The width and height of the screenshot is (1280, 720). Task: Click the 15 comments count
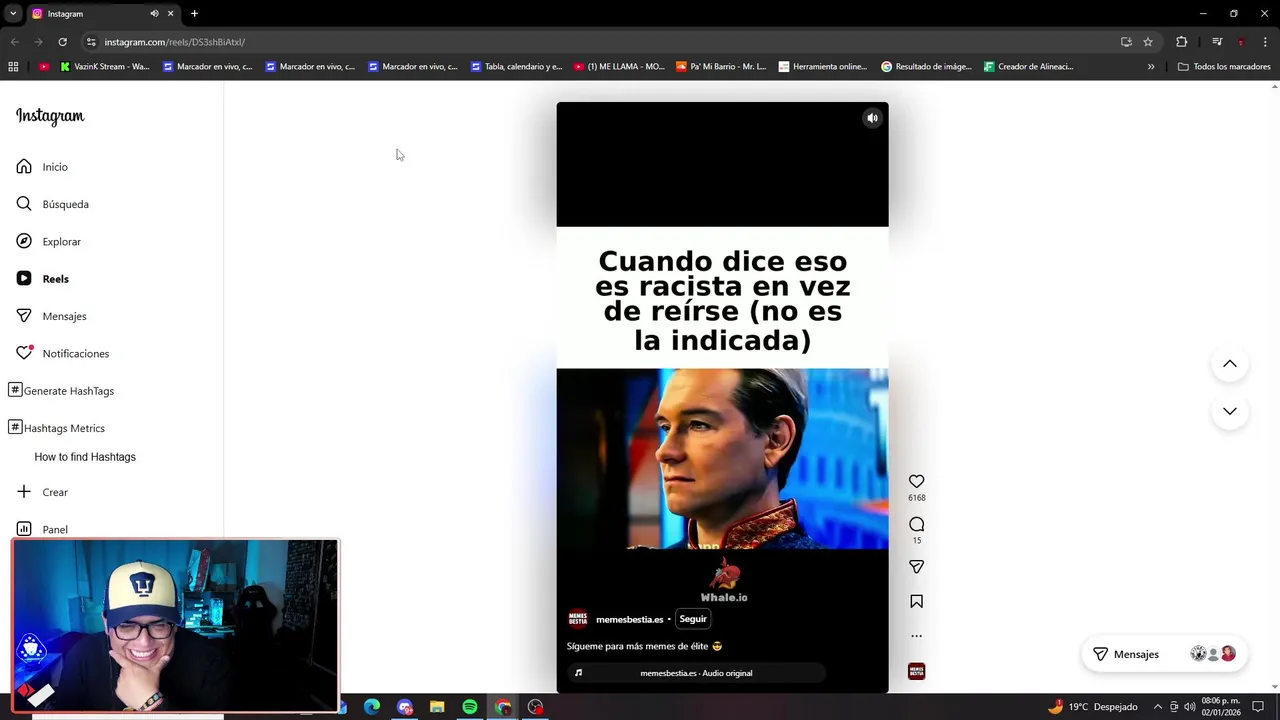coord(916,541)
